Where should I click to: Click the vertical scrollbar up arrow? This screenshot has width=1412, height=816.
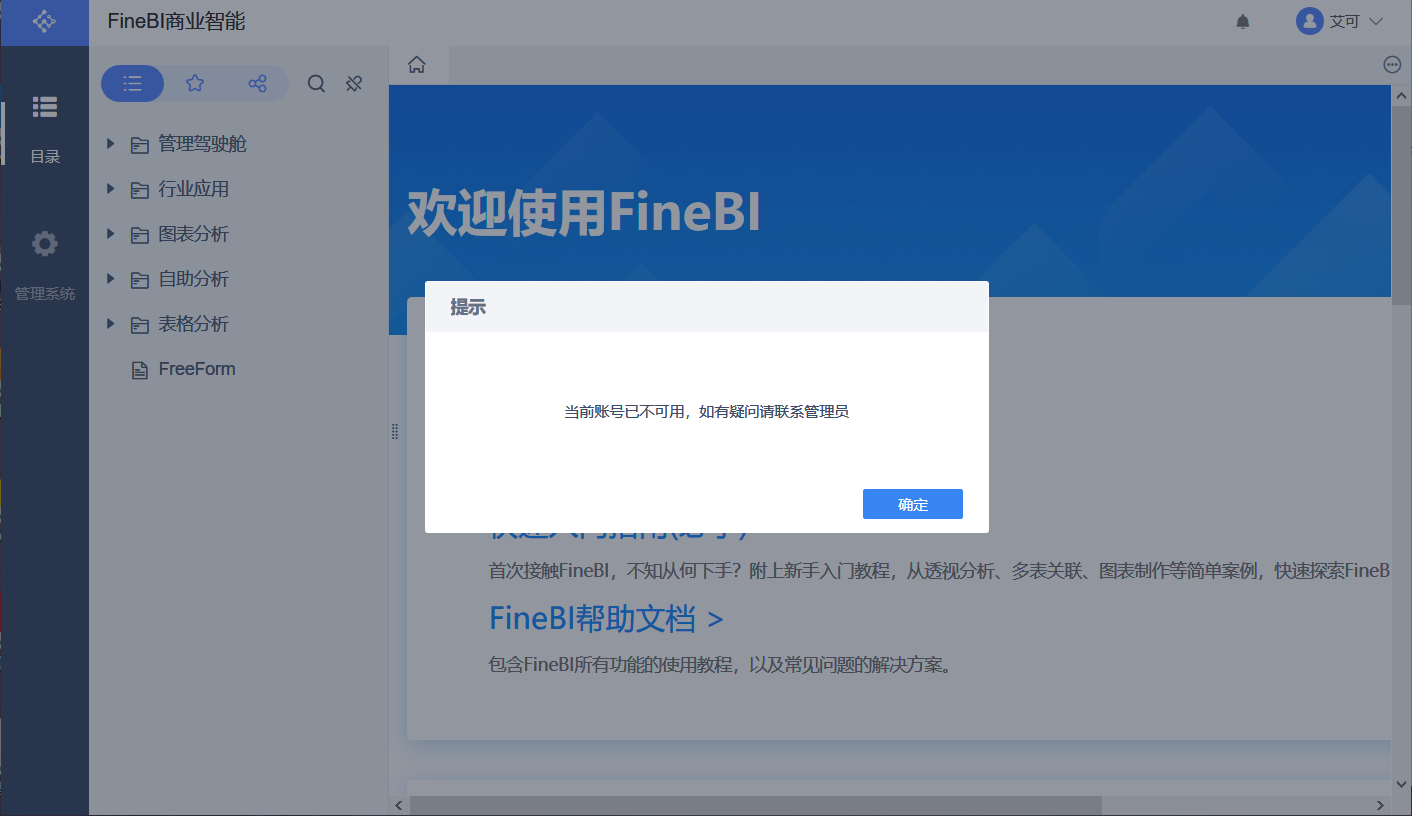(1402, 94)
